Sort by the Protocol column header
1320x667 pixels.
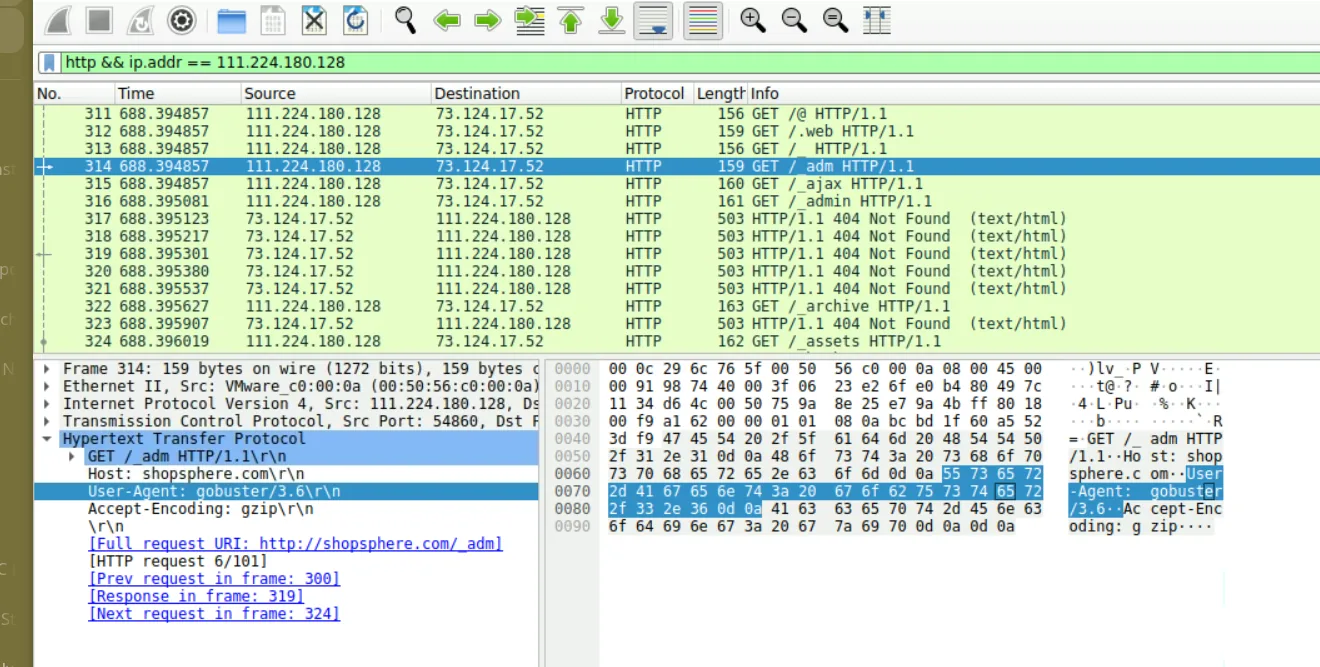[656, 93]
